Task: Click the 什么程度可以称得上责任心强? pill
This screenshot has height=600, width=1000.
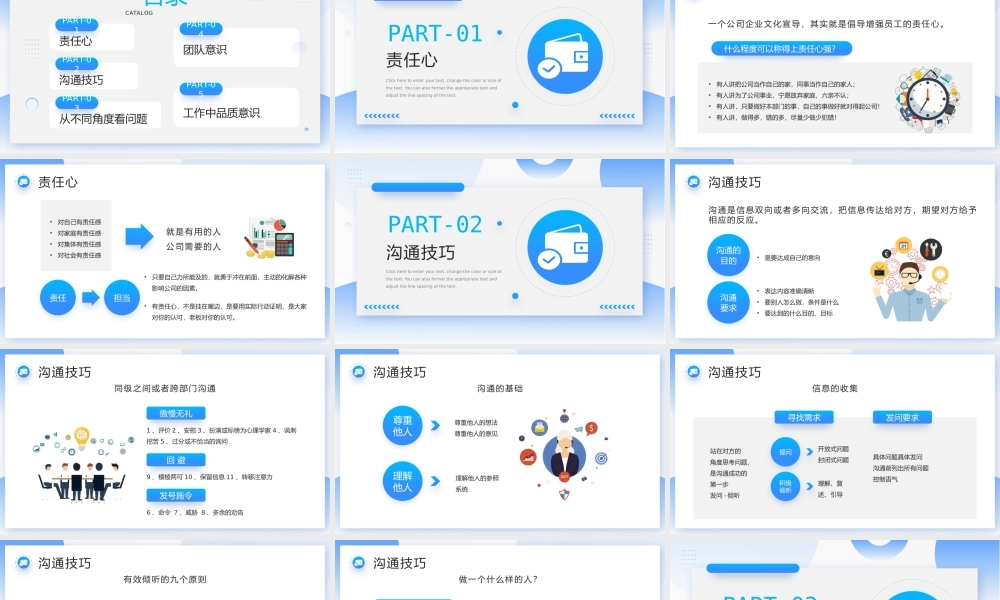Action: [781, 48]
